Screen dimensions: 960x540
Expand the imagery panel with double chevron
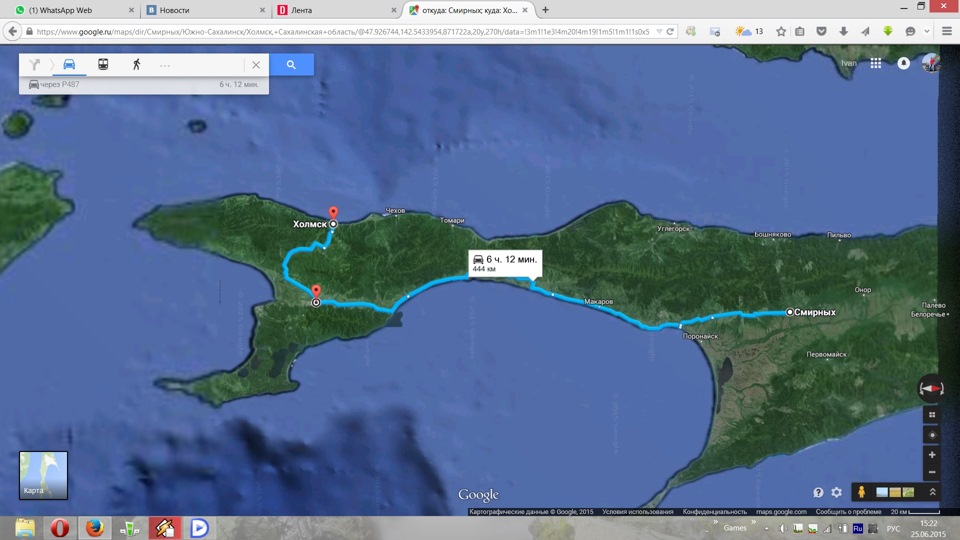tap(932, 492)
